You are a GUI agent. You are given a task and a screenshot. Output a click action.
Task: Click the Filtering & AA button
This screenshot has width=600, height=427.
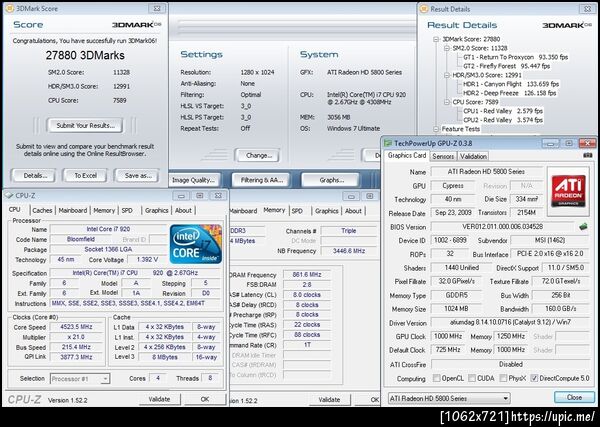tap(262, 180)
